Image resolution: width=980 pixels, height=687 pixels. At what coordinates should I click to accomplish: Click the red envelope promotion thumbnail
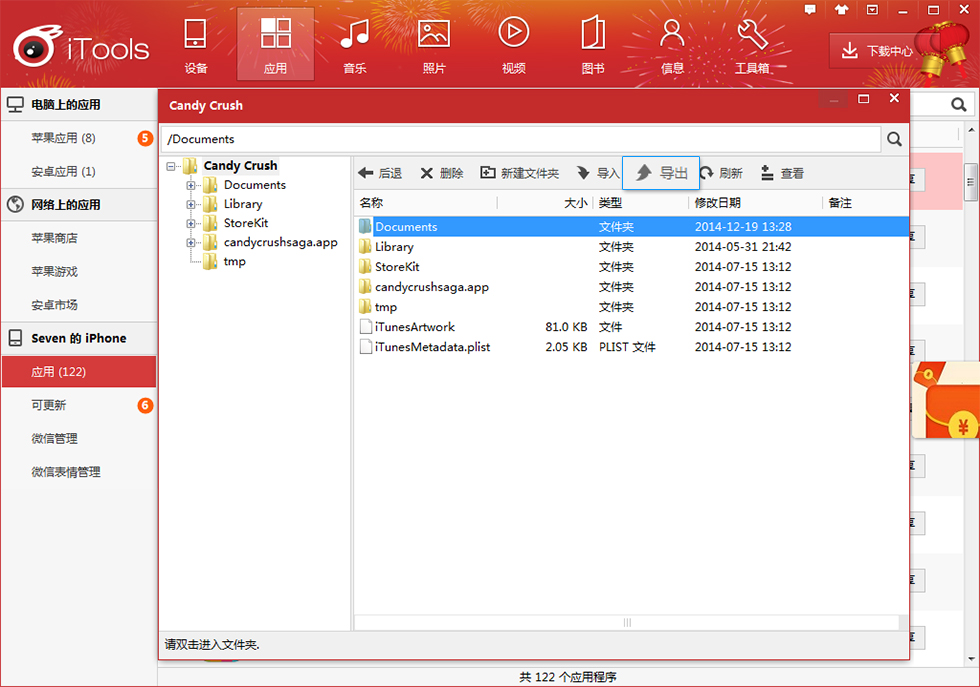click(946, 400)
